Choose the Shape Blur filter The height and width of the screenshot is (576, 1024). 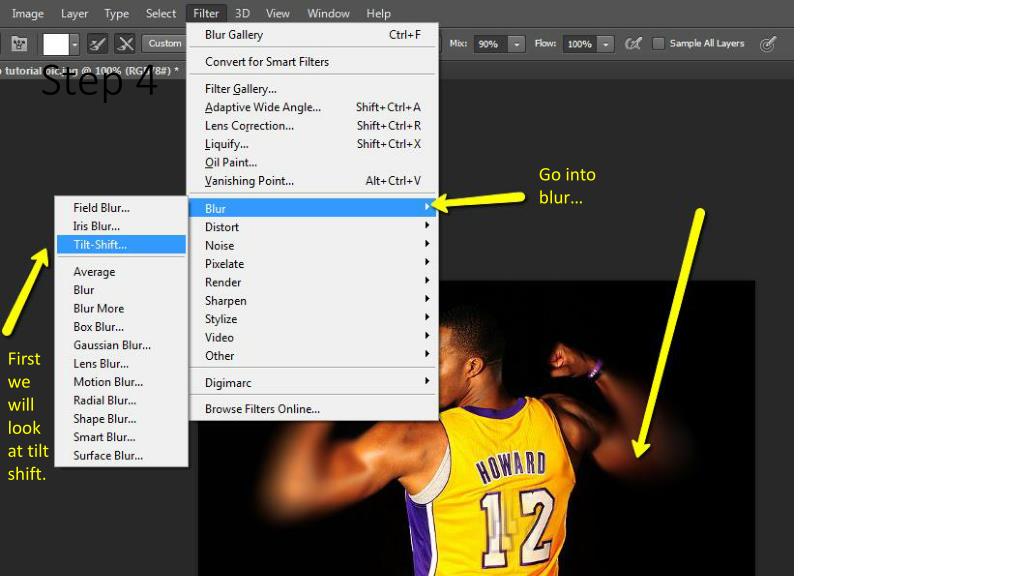tap(121, 419)
